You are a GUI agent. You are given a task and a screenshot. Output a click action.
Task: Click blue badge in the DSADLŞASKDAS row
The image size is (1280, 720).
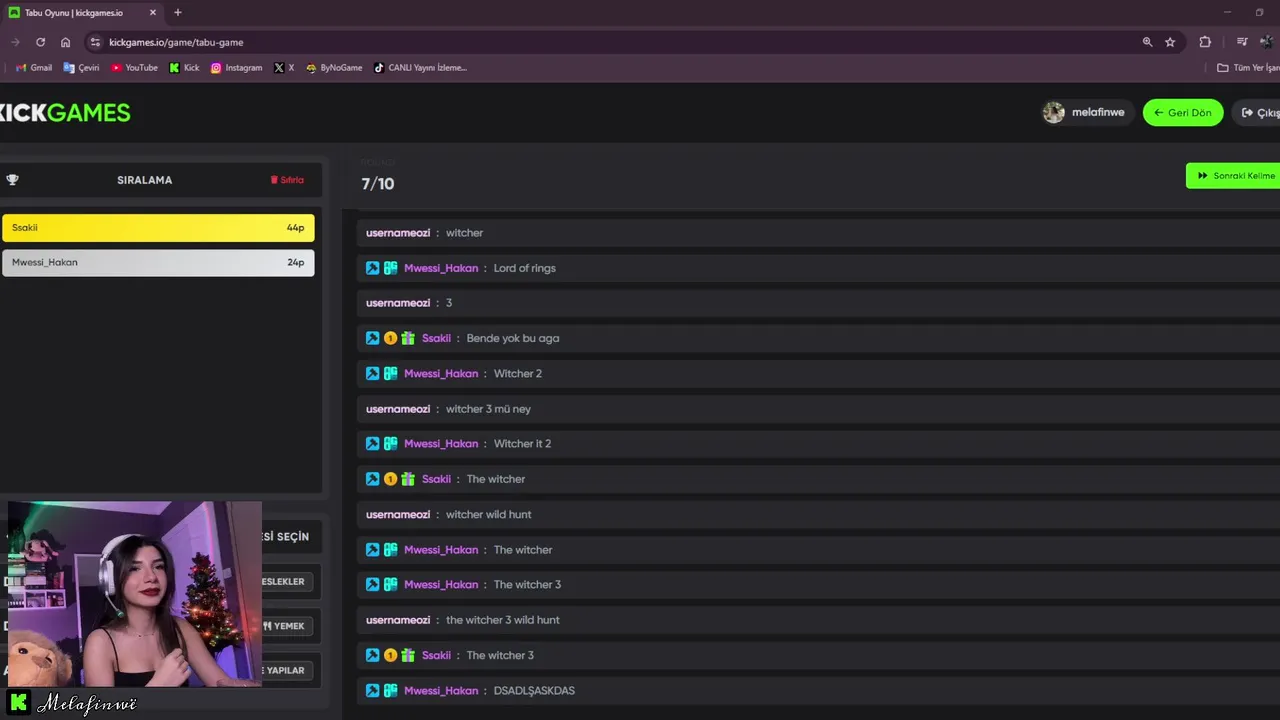click(372, 690)
